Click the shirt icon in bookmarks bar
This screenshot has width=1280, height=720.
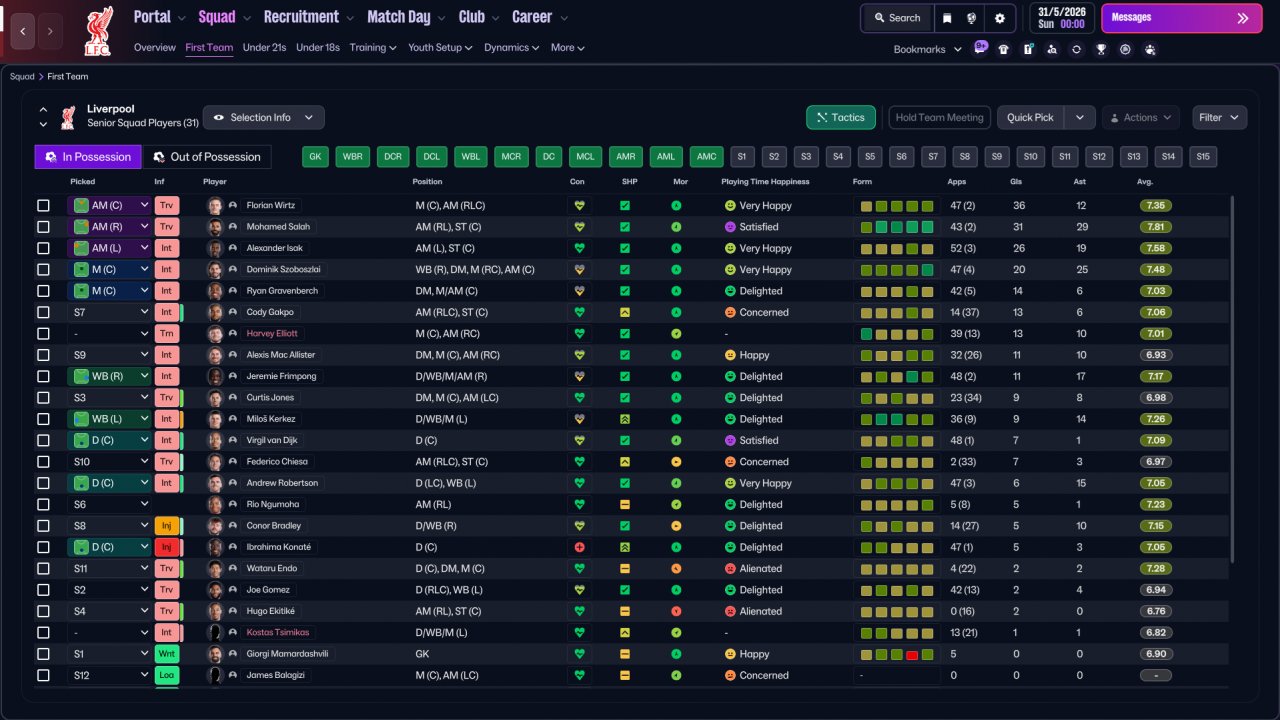coord(1003,49)
